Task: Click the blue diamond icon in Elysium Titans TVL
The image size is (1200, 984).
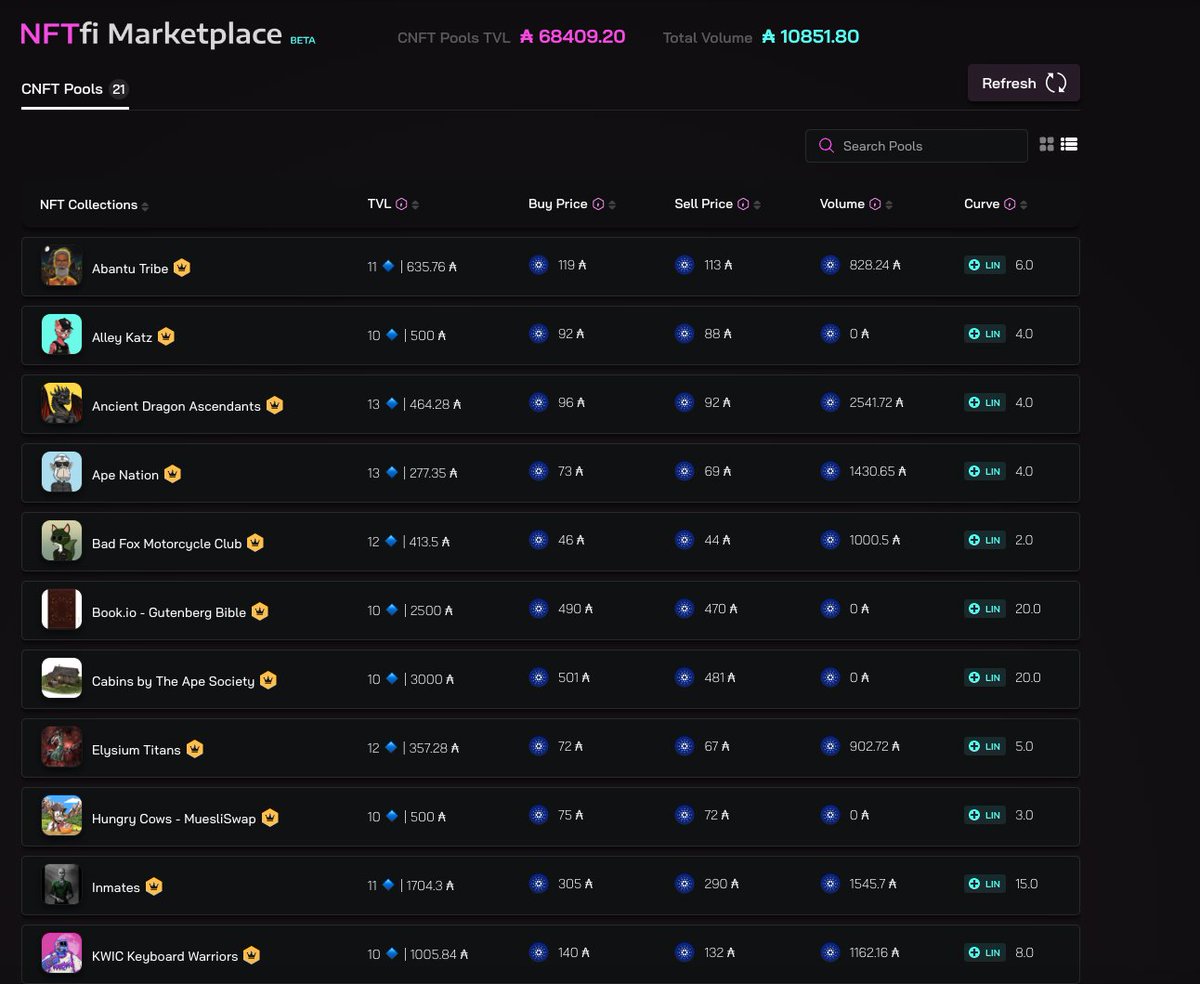Action: point(392,747)
